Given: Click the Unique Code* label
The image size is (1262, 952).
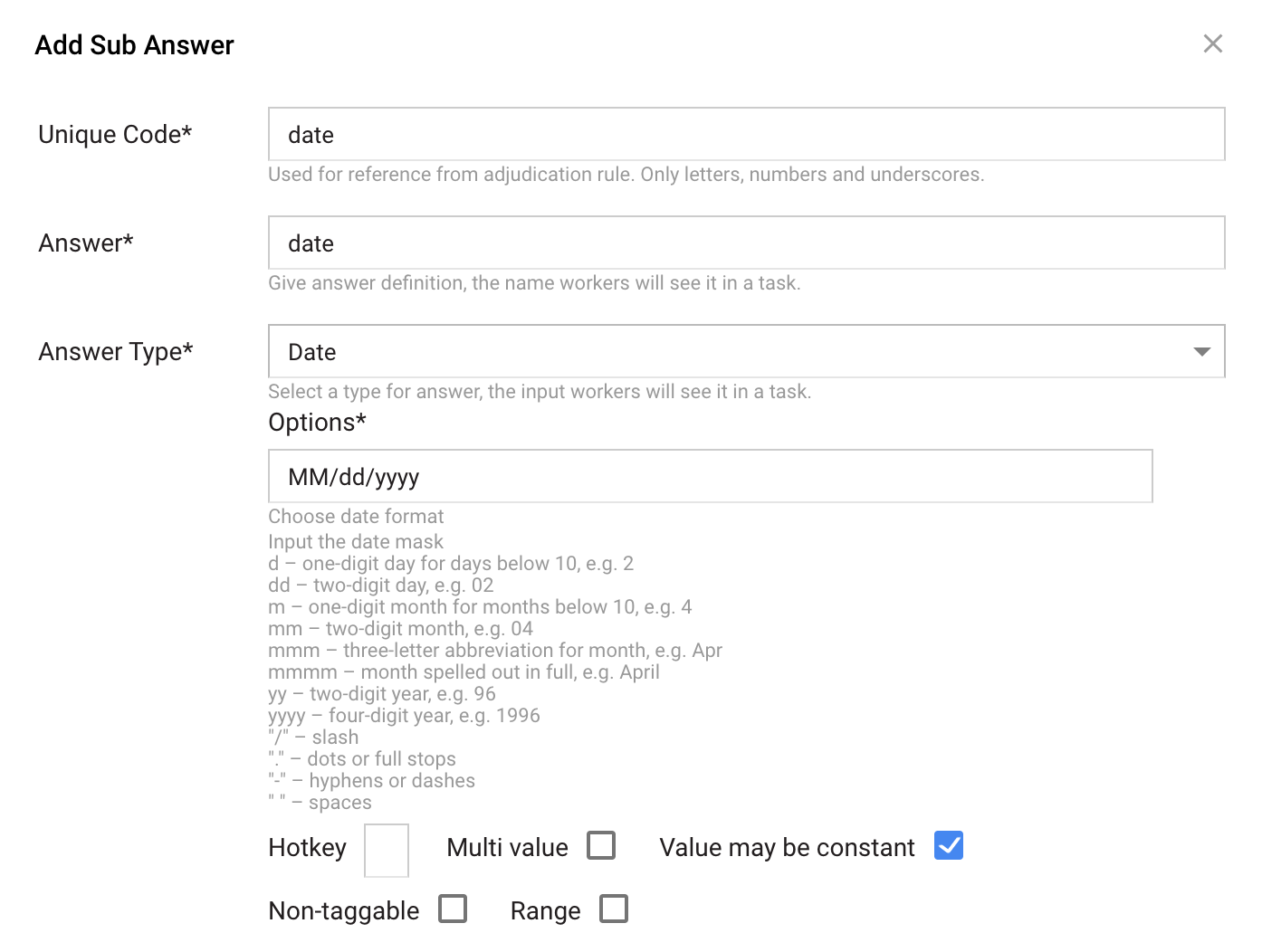Looking at the screenshot, I should (115, 134).
